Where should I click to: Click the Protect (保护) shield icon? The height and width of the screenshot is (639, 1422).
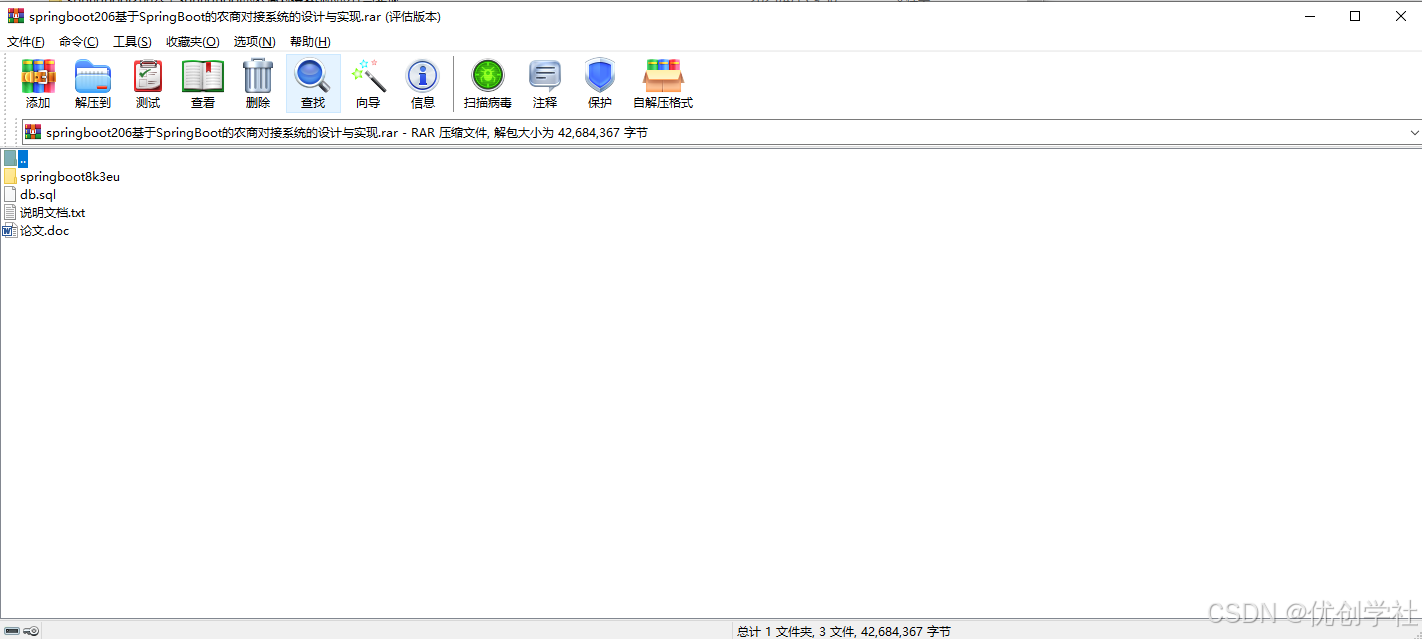[600, 77]
